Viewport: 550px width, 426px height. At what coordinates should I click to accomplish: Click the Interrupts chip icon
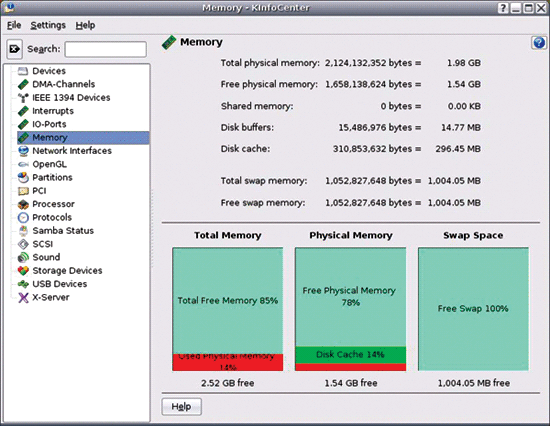[x=23, y=111]
